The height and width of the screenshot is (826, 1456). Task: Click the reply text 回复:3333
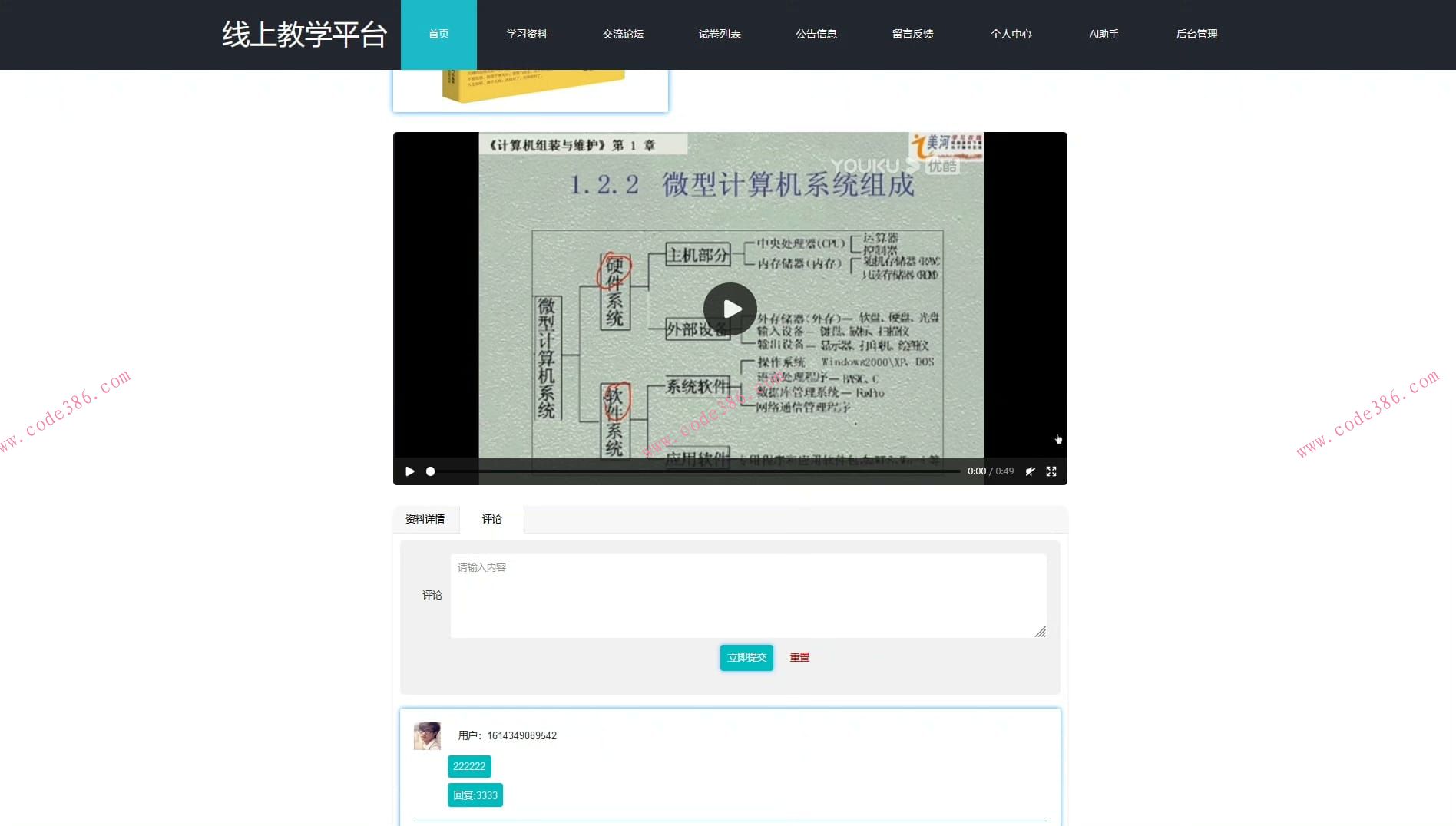tap(475, 795)
